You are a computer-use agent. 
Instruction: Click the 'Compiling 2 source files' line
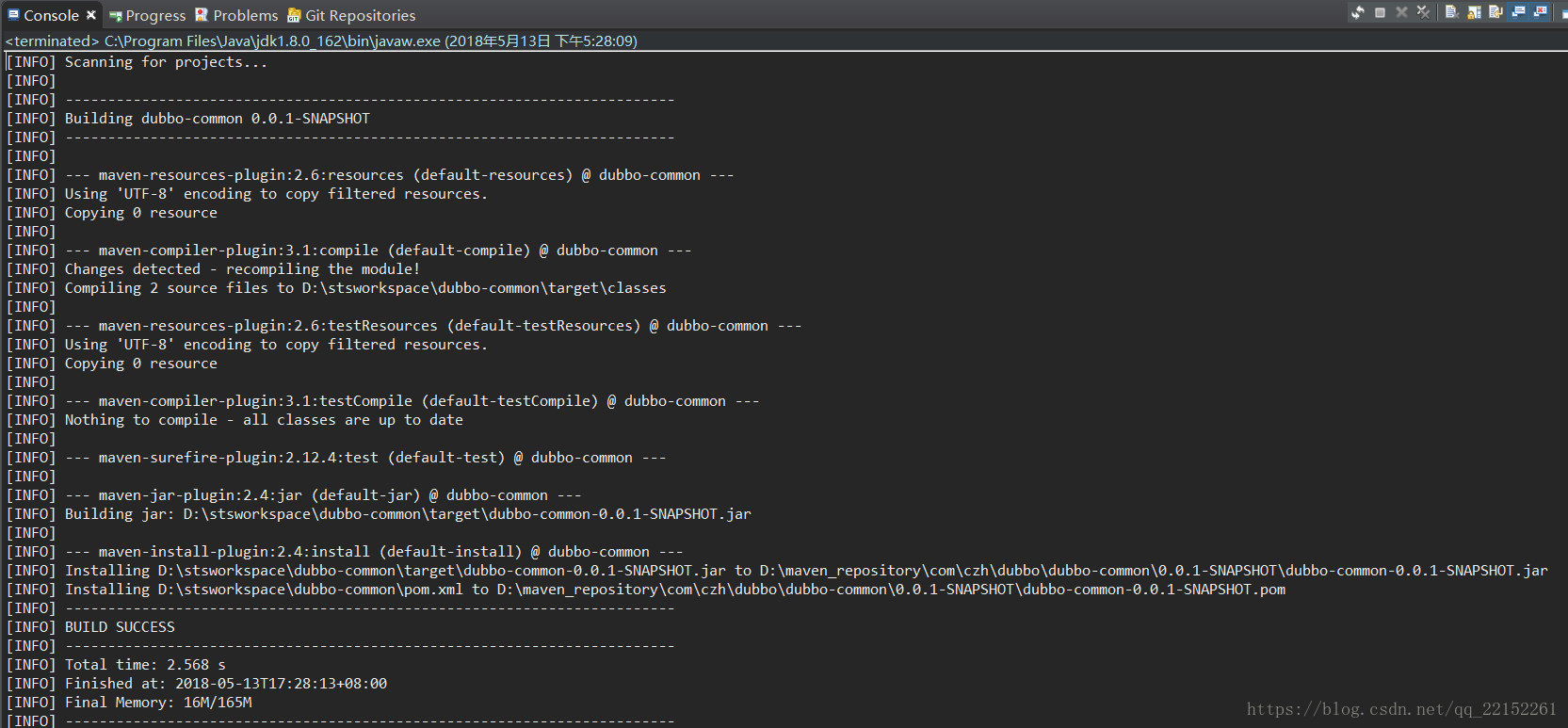click(336, 288)
